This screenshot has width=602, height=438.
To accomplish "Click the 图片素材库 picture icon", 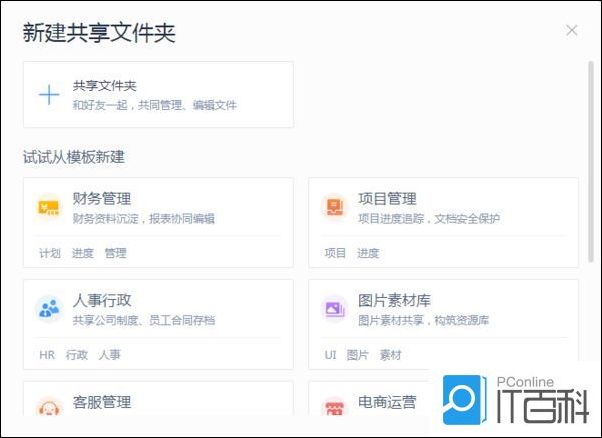I will 334,309.
